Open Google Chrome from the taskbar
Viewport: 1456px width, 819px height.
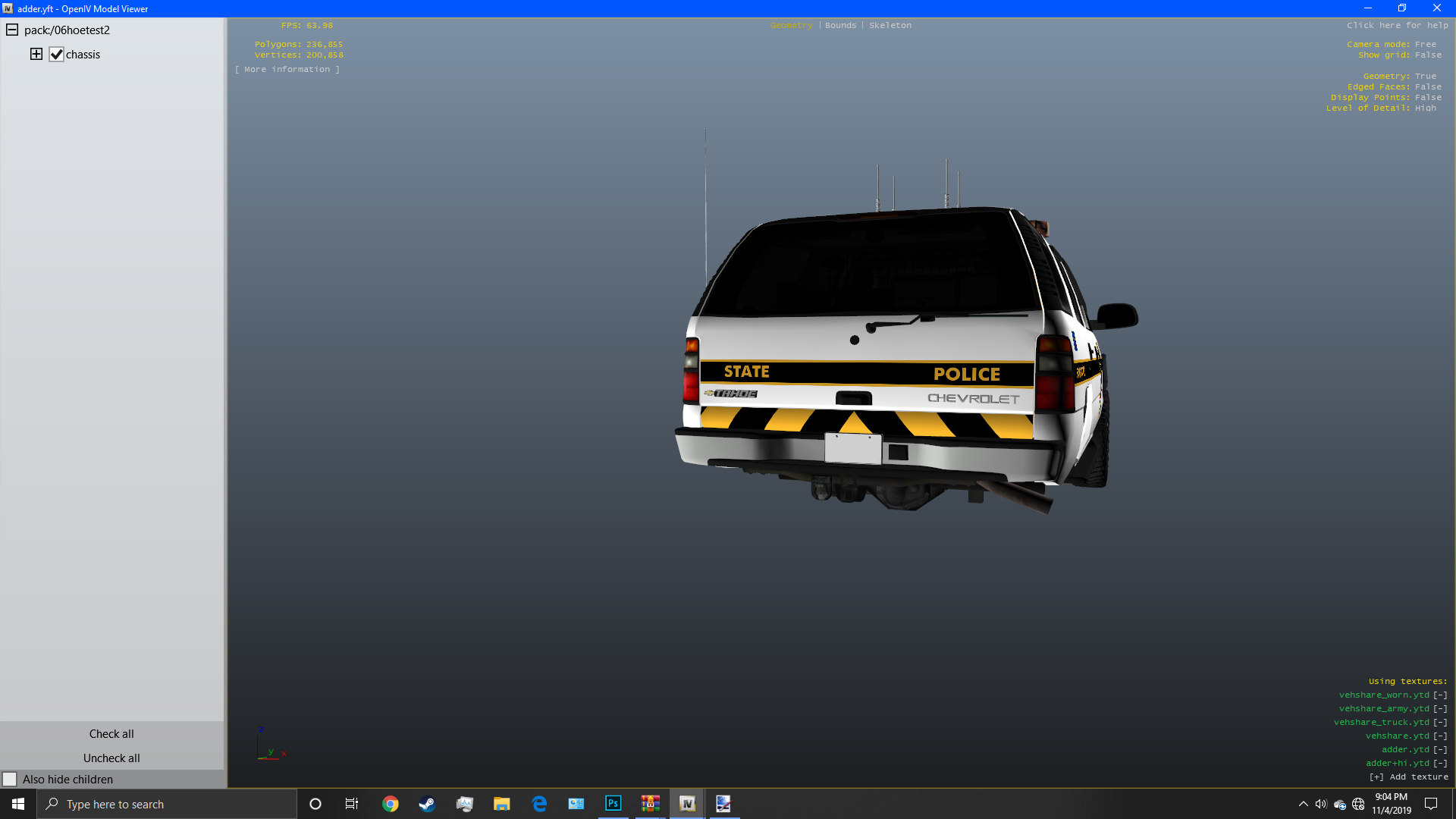[x=390, y=804]
